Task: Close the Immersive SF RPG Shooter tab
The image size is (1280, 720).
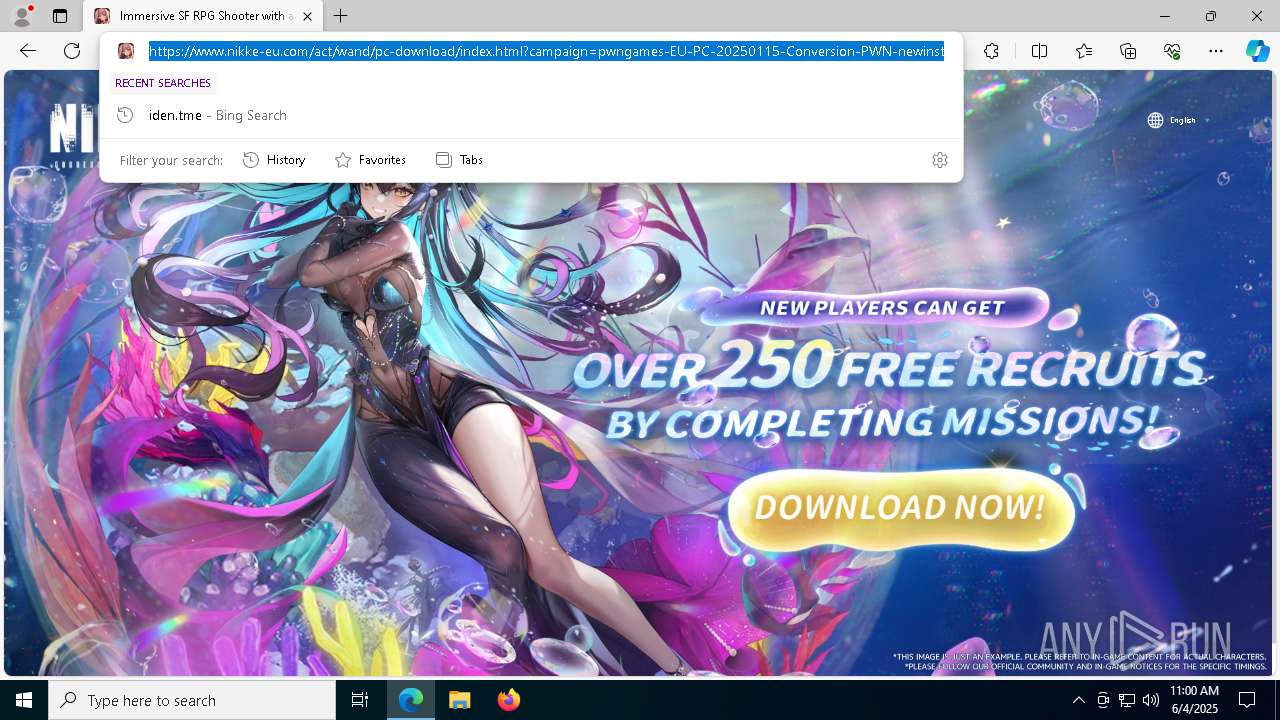Action: (307, 16)
